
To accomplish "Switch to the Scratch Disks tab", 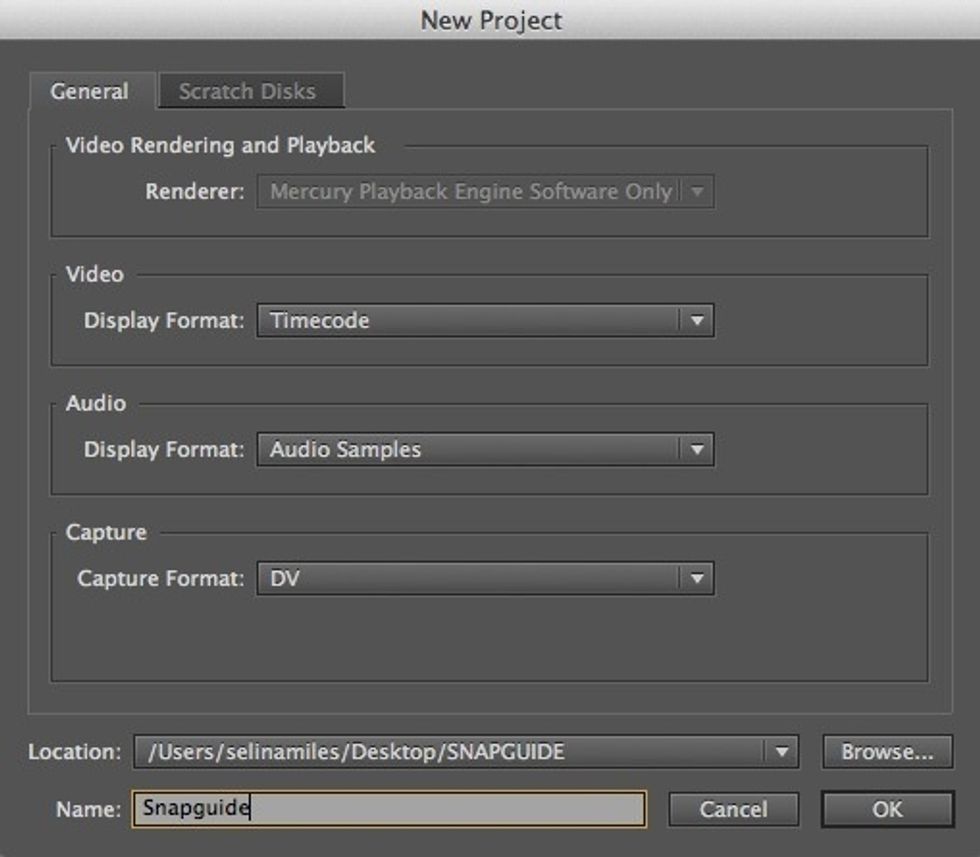I will tap(247, 91).
